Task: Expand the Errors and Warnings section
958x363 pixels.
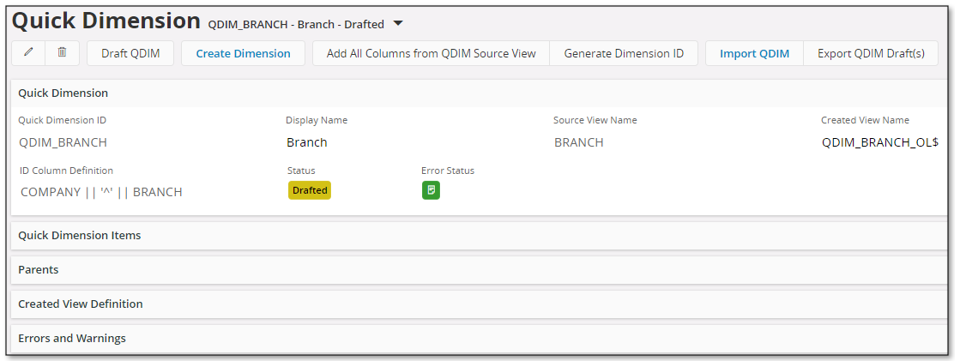Action: click(x=480, y=338)
